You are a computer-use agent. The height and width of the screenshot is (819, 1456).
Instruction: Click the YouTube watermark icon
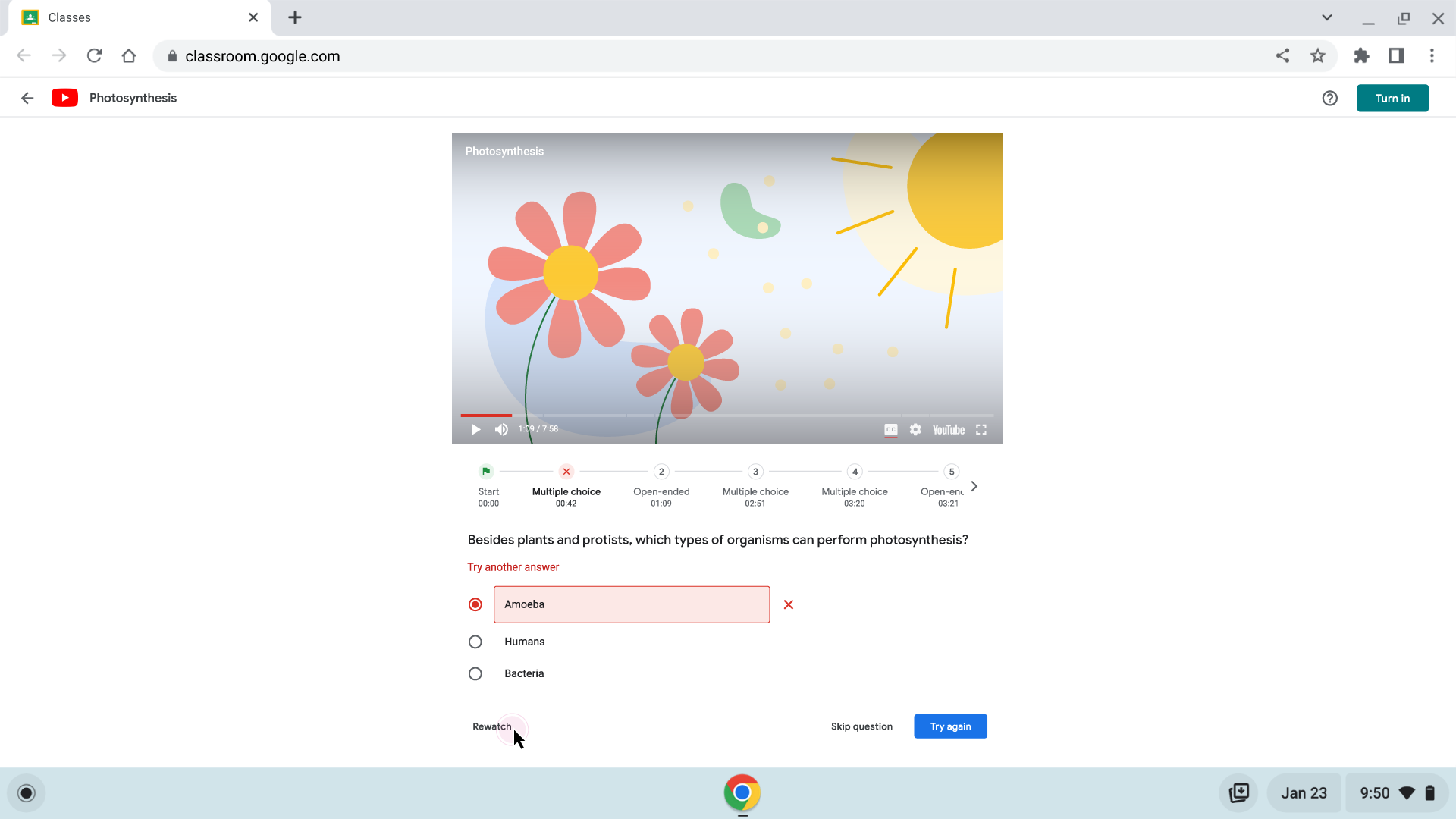(947, 429)
